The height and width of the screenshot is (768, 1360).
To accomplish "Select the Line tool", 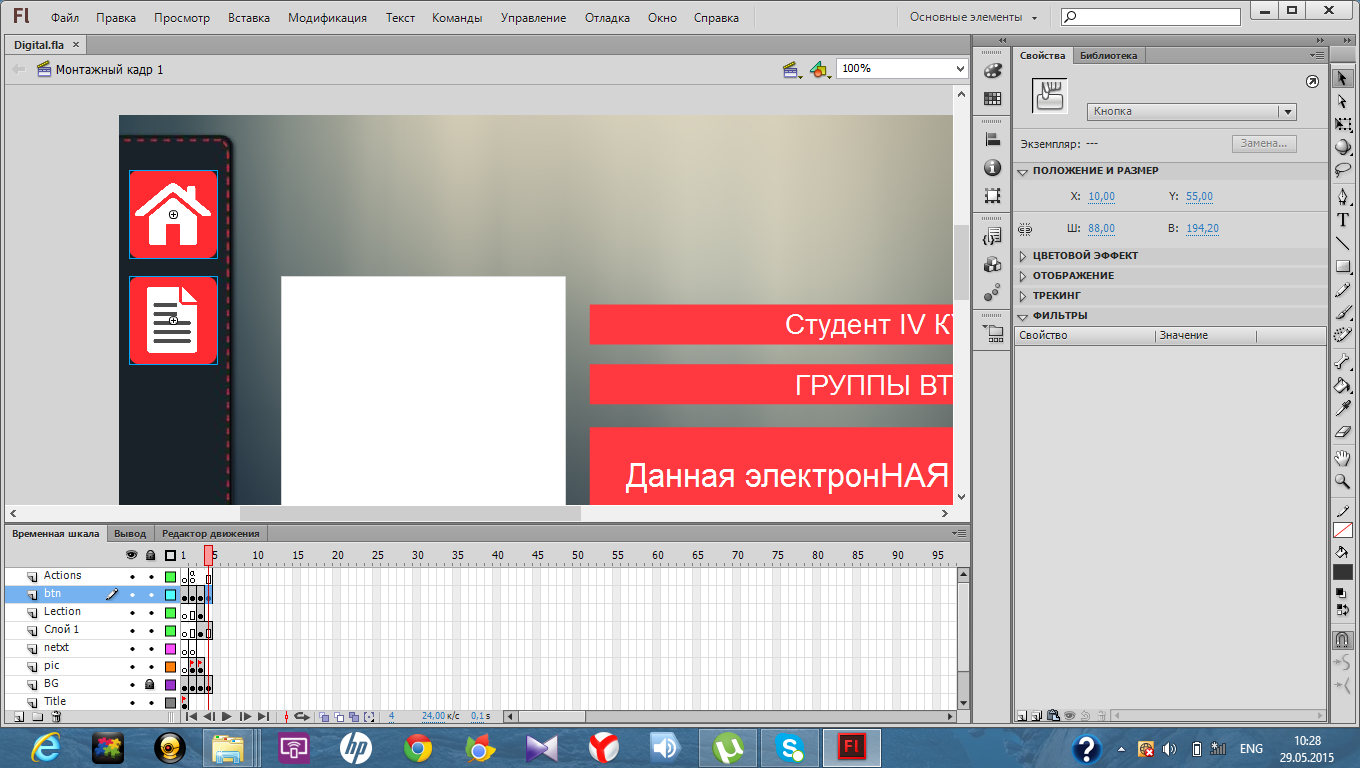I will pos(1343,243).
